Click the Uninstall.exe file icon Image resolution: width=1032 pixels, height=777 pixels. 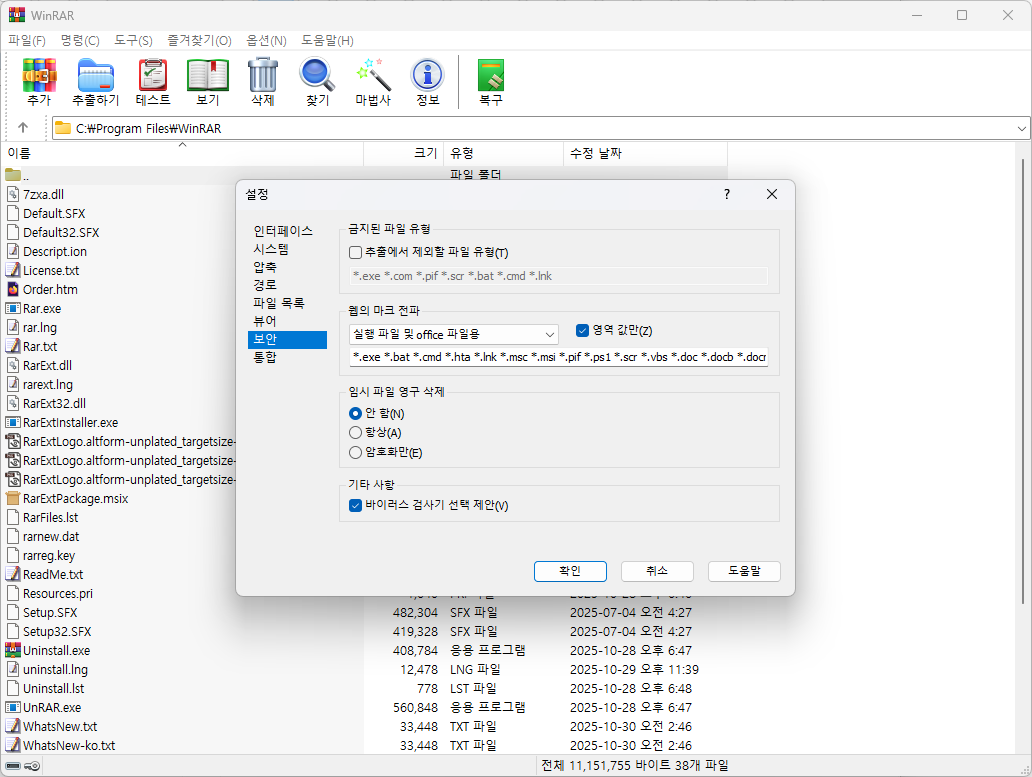coord(13,651)
